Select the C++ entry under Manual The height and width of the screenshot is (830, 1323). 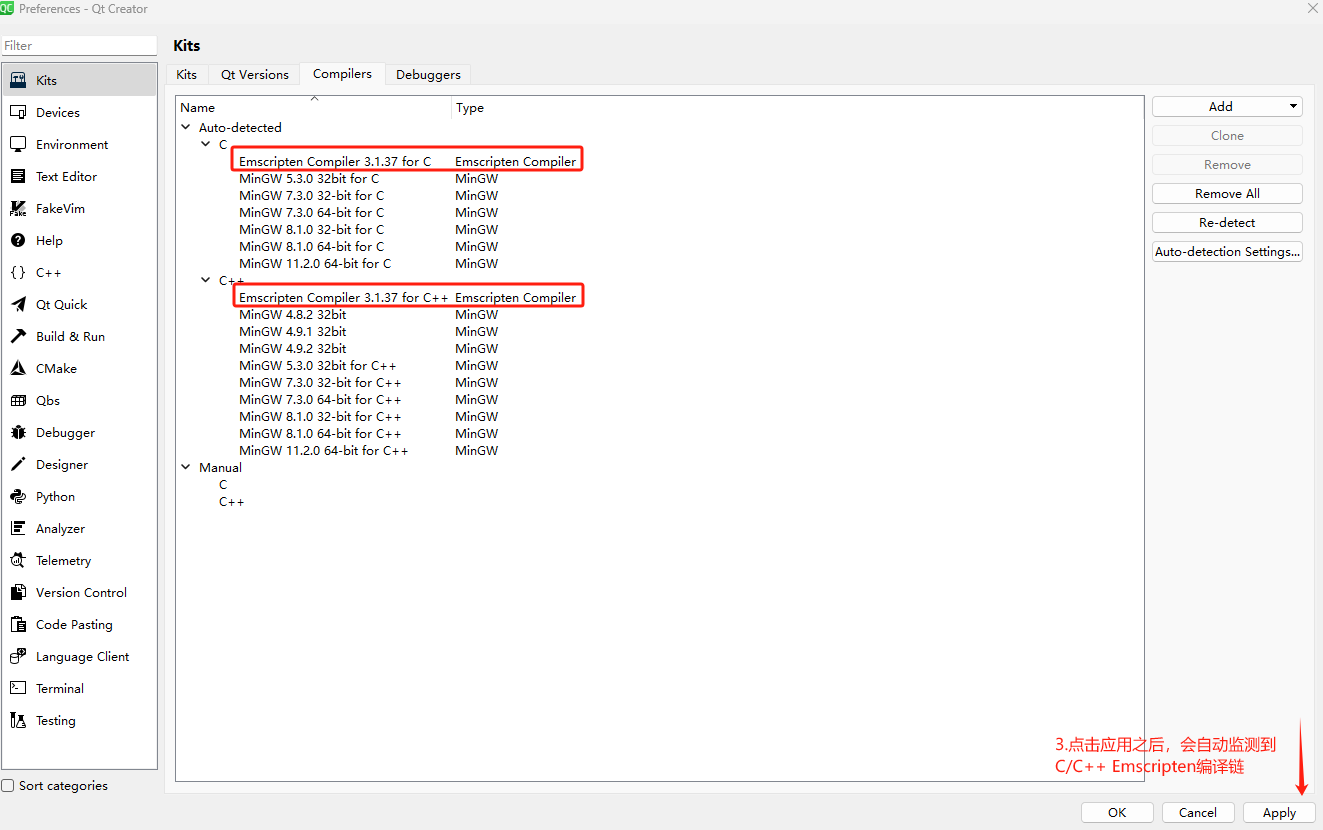point(231,501)
